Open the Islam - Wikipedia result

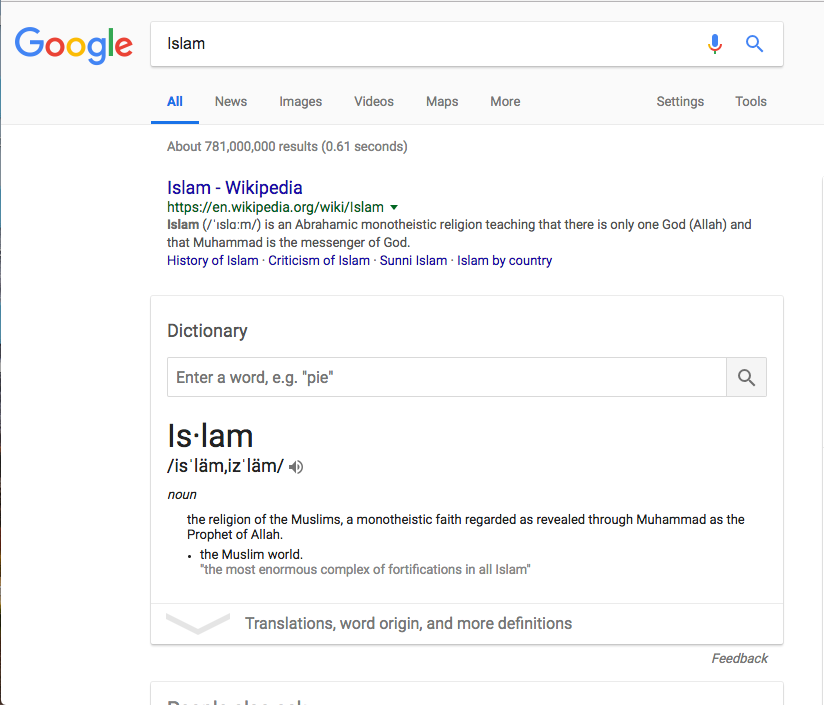(235, 188)
